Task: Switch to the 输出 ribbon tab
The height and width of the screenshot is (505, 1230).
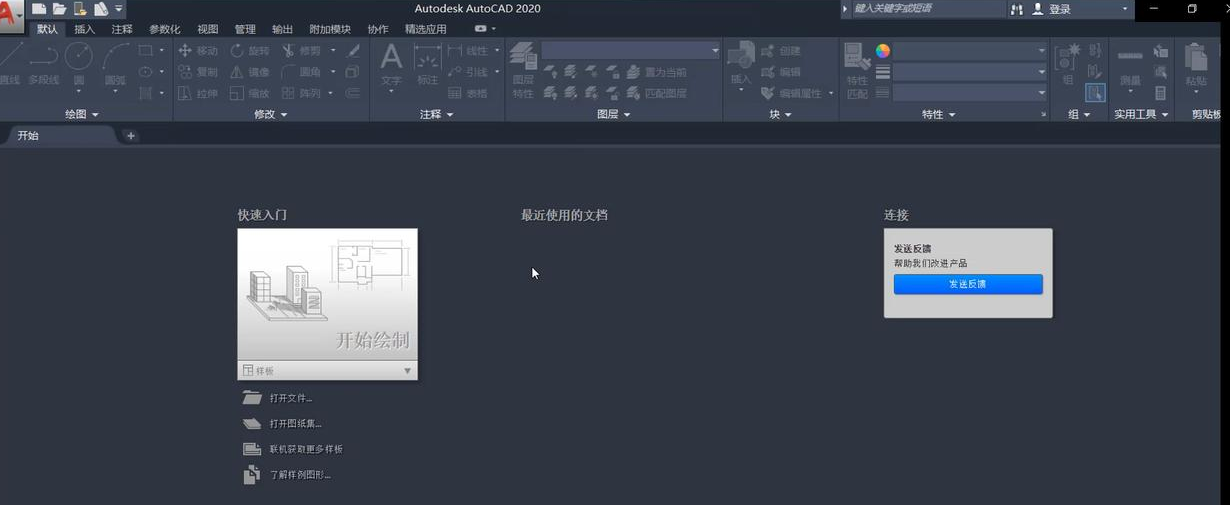Action: tap(283, 29)
